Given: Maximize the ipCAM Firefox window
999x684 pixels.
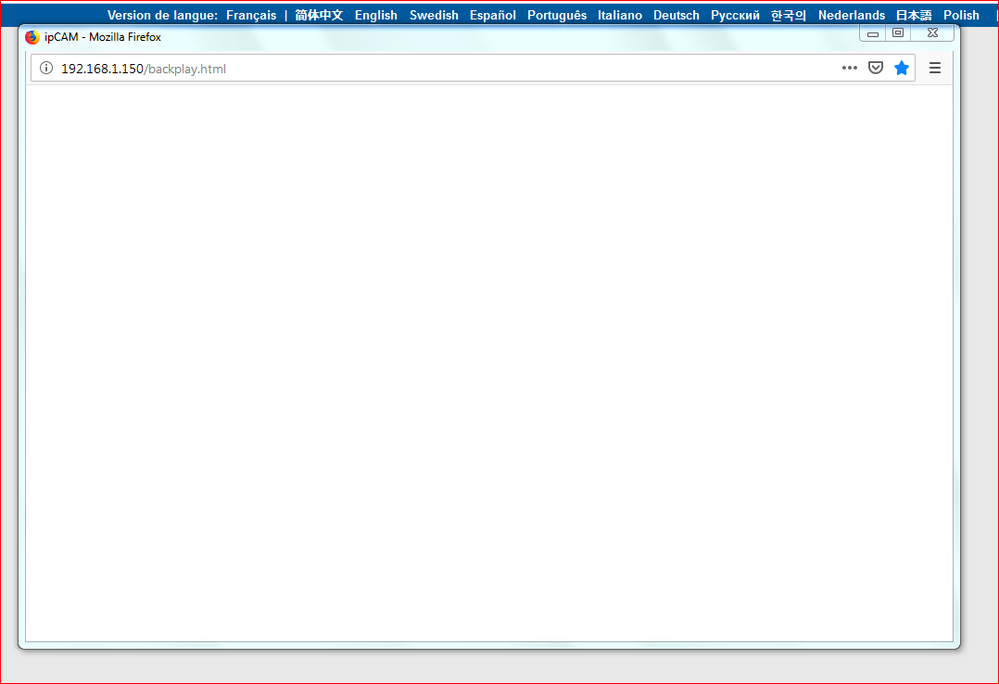Looking at the screenshot, I should pos(898,33).
